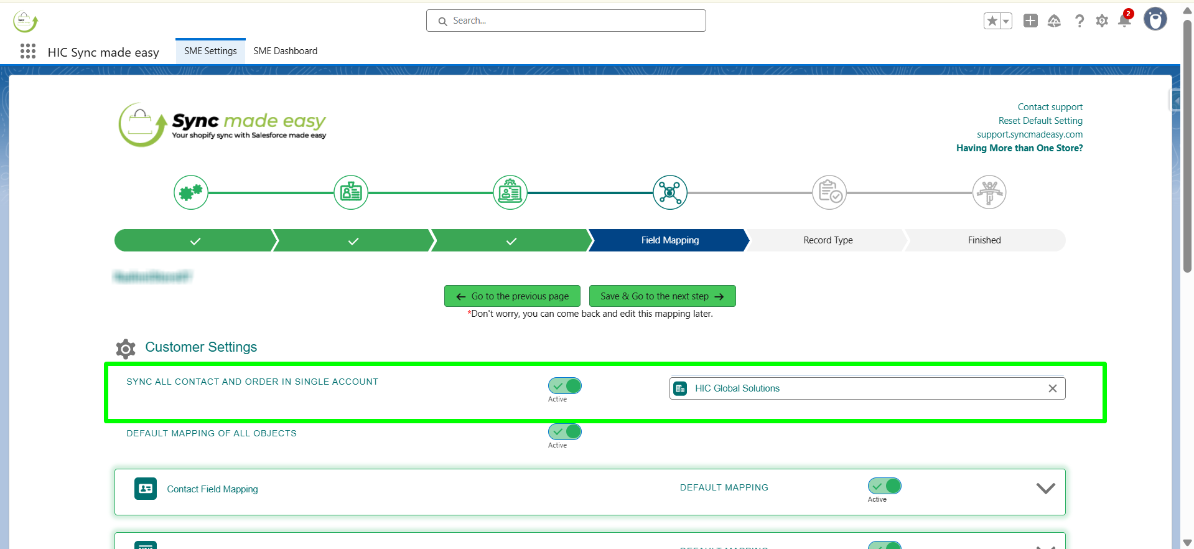Clear the HIC Global Solutions account selection
1194x549 pixels.
click(1052, 388)
